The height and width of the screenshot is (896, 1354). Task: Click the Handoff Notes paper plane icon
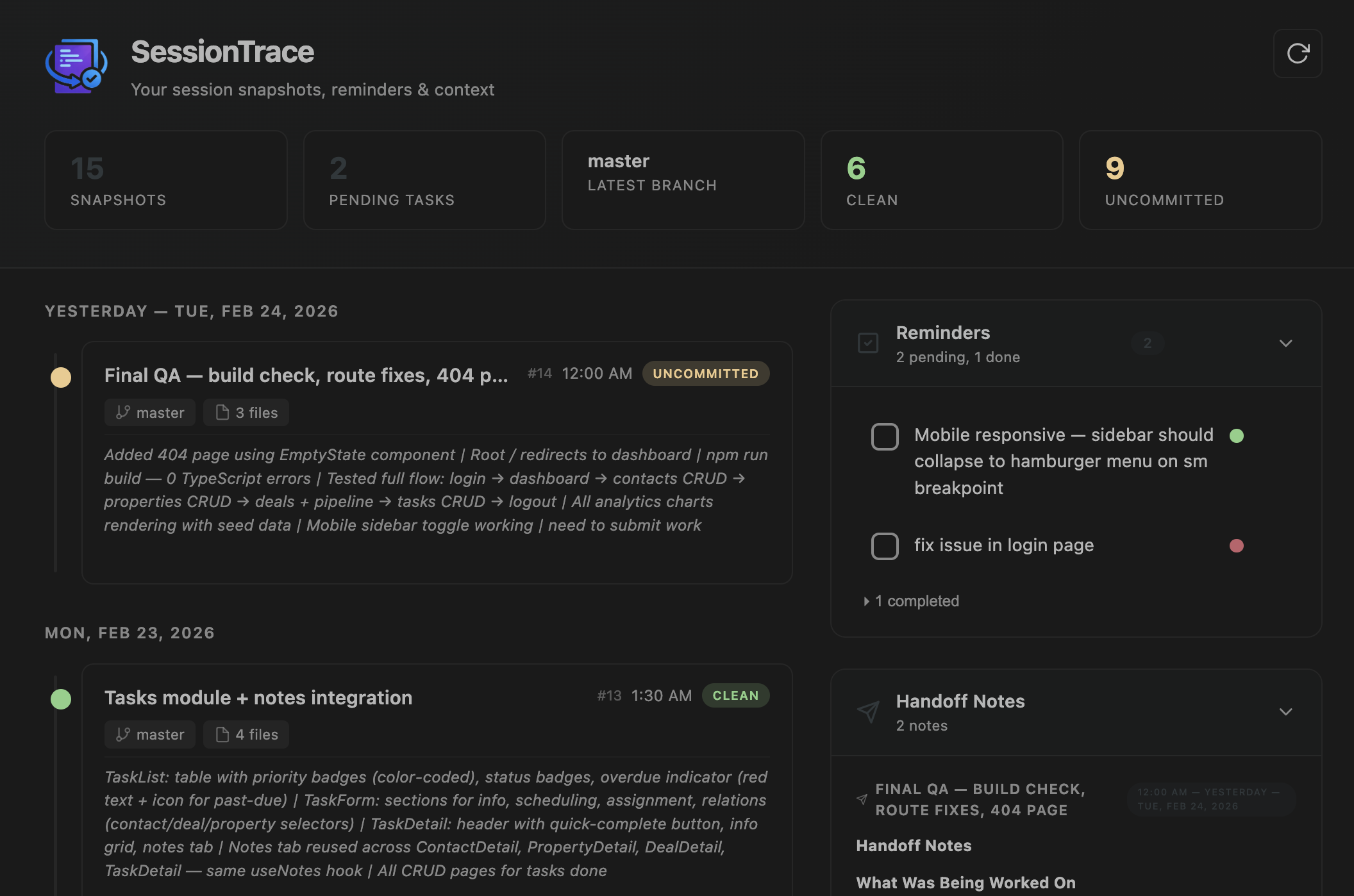coord(868,711)
